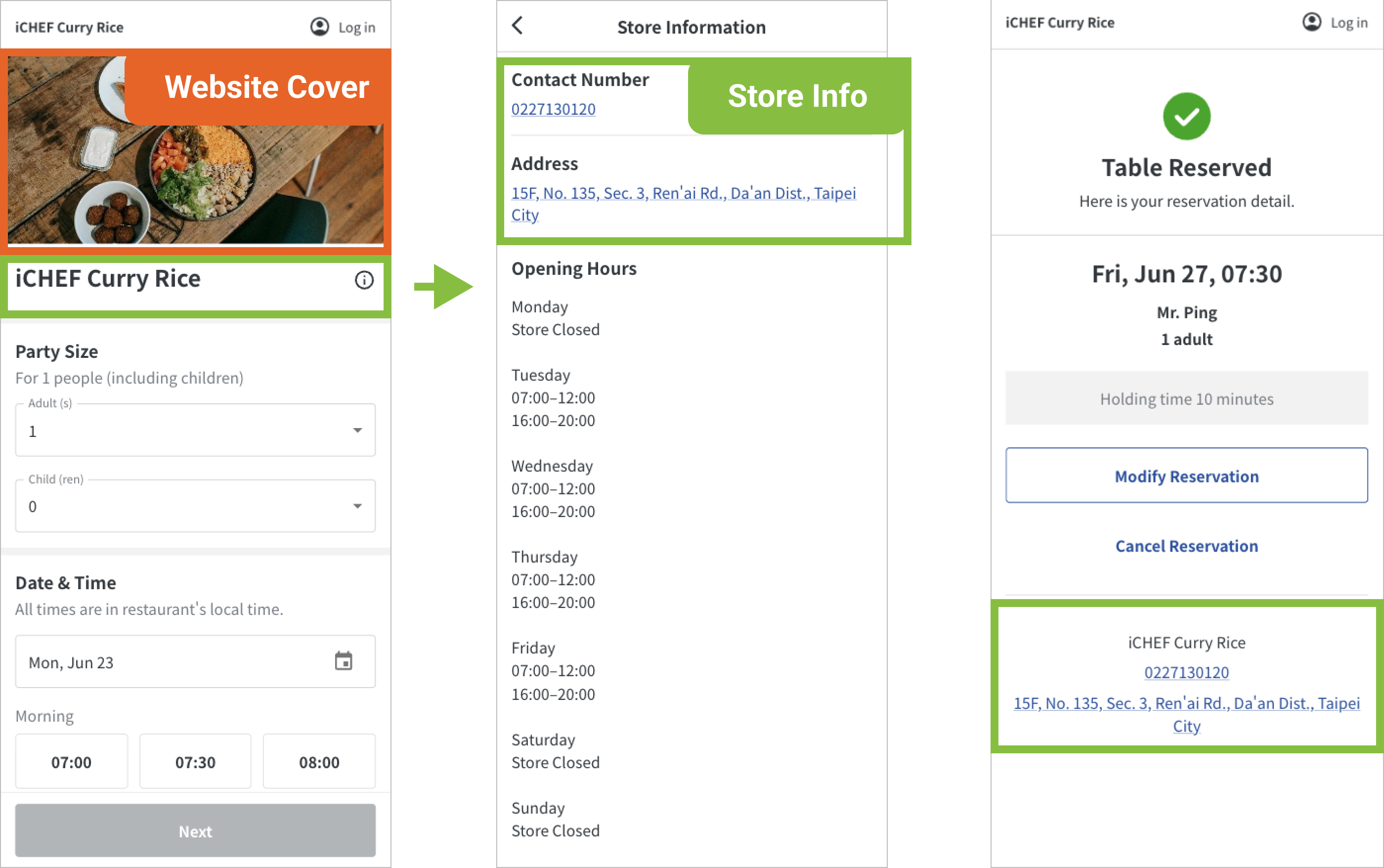Click the right panel account profile icon
The width and height of the screenshot is (1384, 868).
[1311, 22]
